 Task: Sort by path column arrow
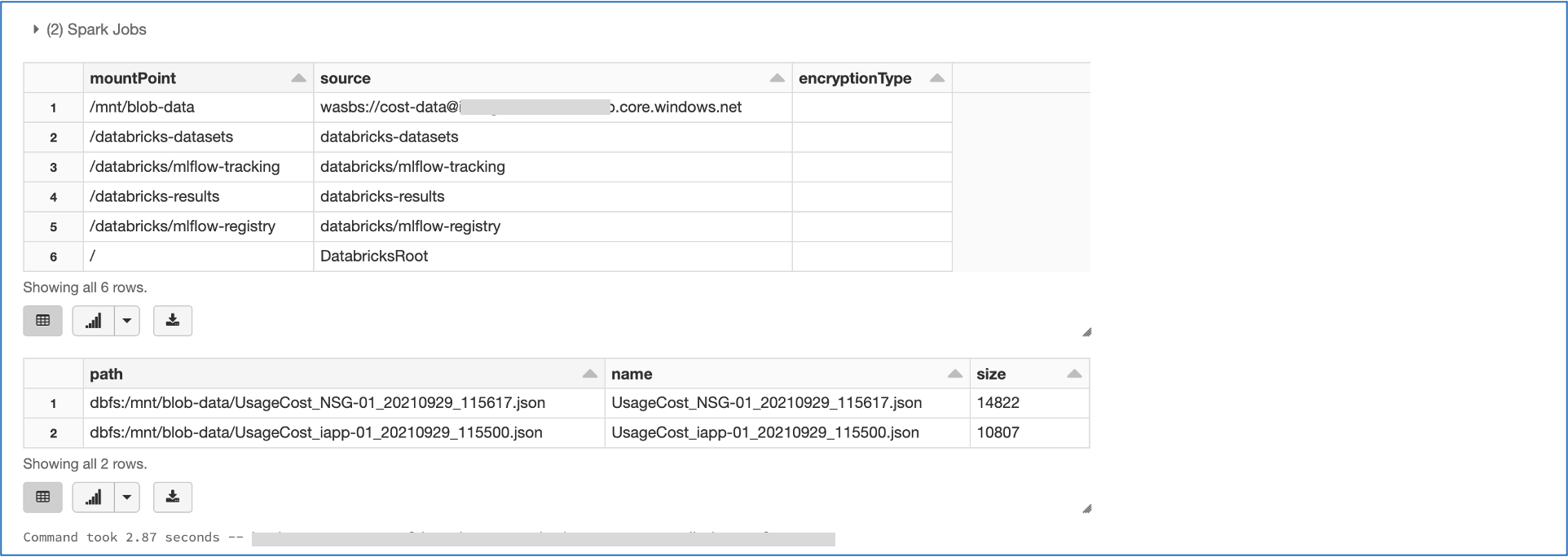pyautogui.click(x=589, y=374)
